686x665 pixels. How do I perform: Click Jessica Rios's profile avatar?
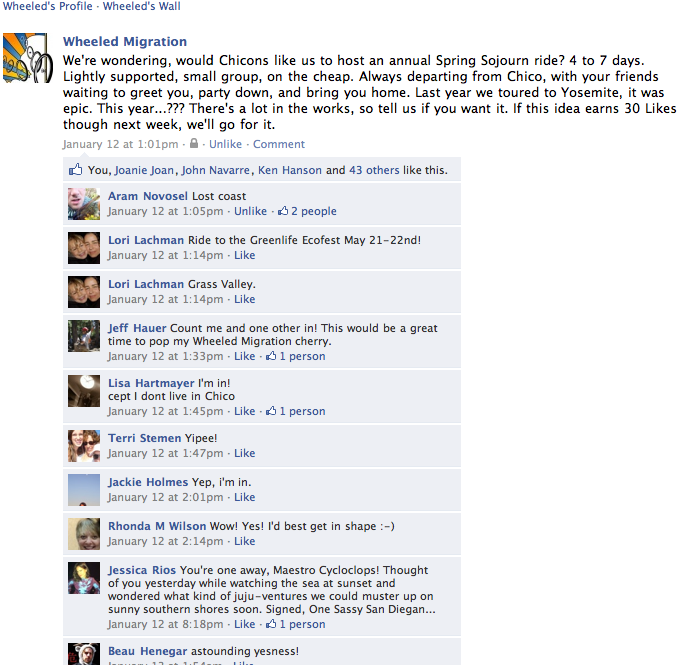(84, 578)
